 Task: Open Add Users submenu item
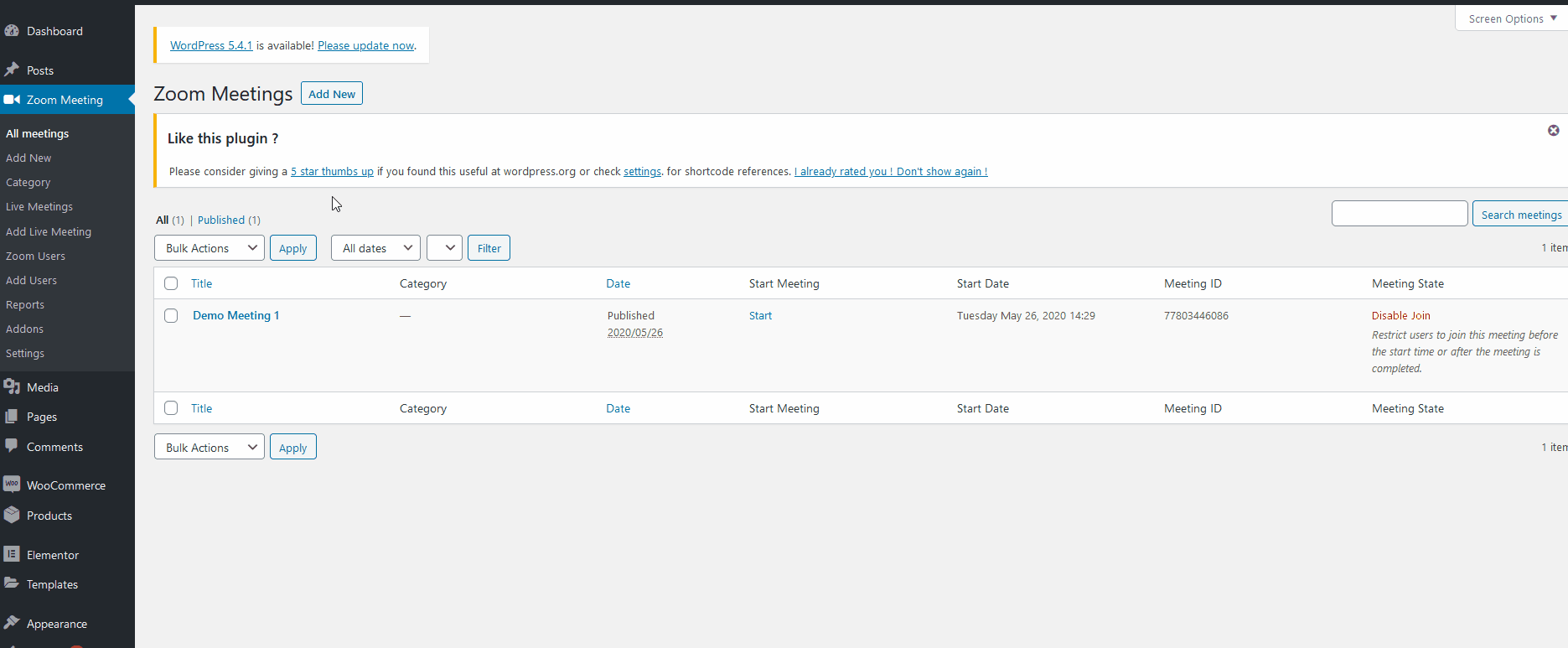tap(32, 280)
